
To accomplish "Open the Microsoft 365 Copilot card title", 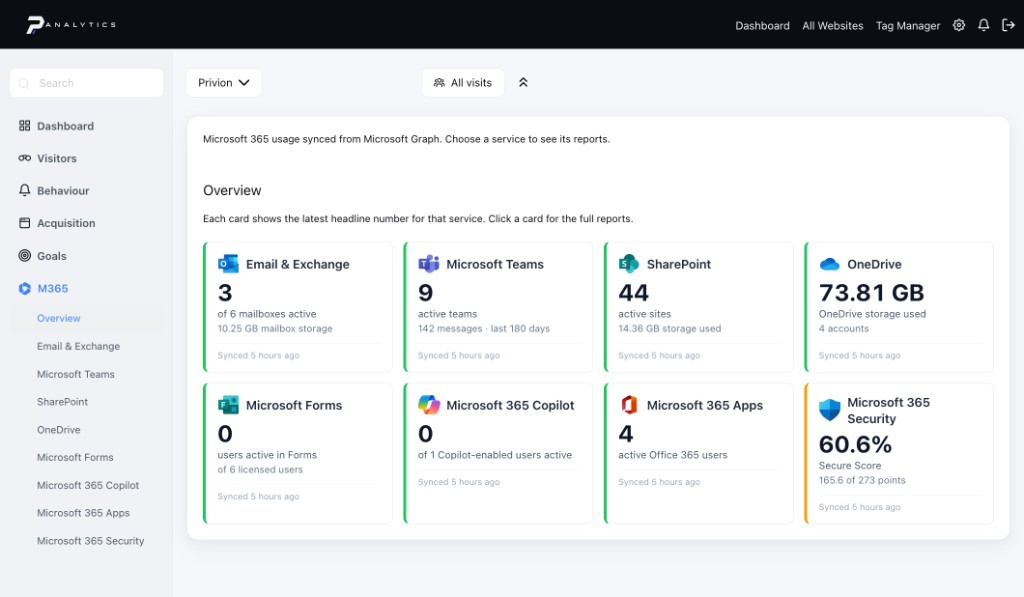I will [510, 405].
